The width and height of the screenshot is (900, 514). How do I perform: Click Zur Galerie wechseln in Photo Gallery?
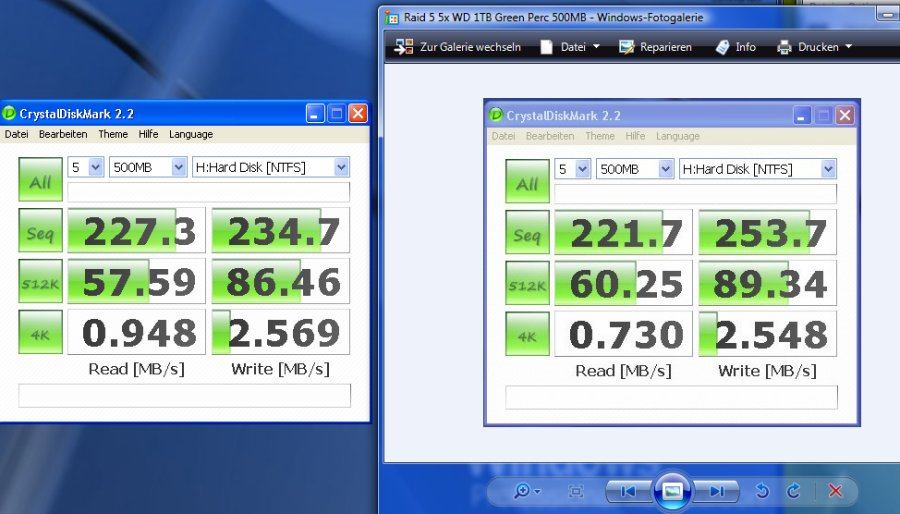tap(457, 47)
